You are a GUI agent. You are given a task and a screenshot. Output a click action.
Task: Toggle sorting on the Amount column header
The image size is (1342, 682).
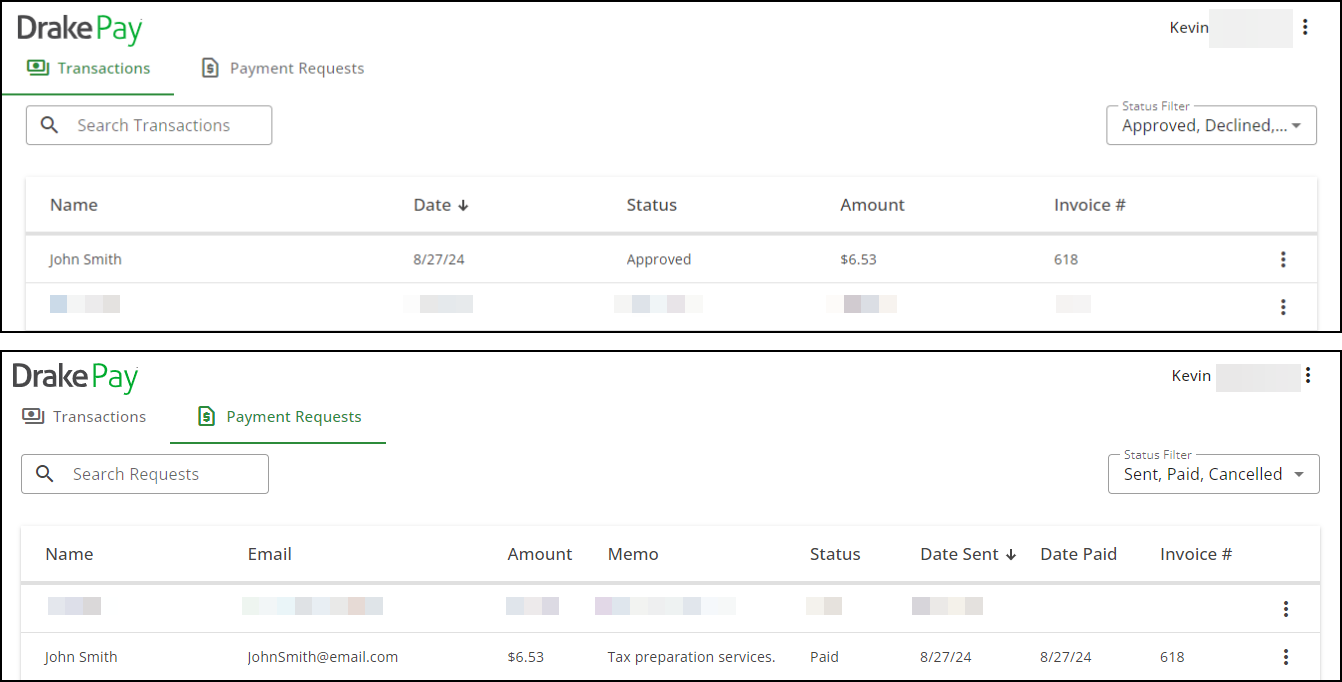pyautogui.click(x=871, y=205)
